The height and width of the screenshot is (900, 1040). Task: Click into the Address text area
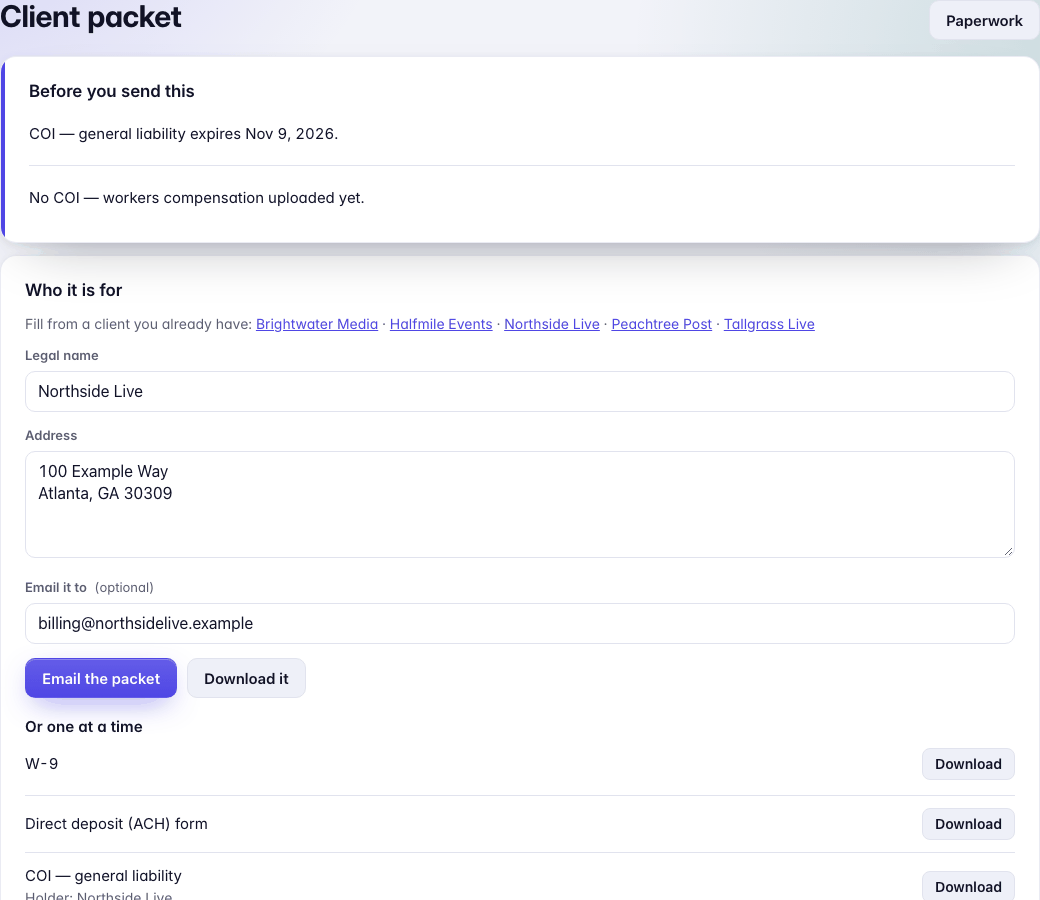pyautogui.click(x=520, y=505)
